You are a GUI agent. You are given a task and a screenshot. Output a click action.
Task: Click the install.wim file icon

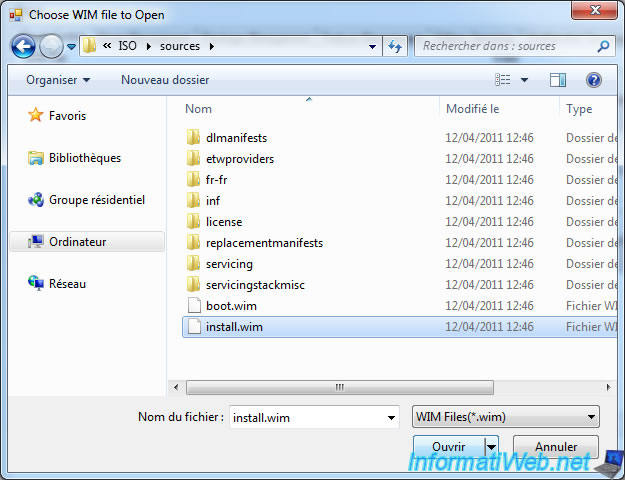194,327
